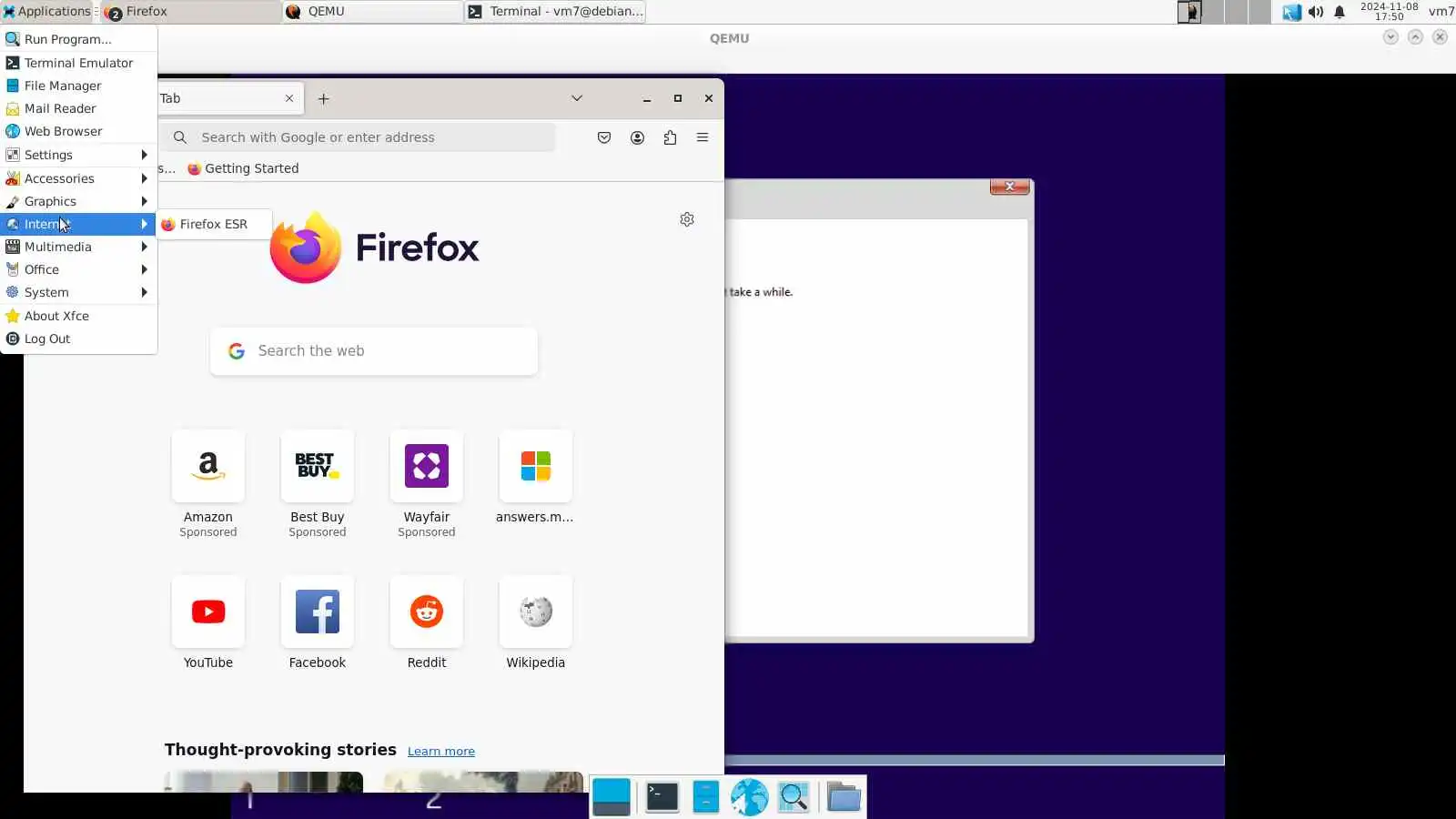Image resolution: width=1456 pixels, height=819 pixels.
Task: Click the Applications panel button
Action: point(46,11)
